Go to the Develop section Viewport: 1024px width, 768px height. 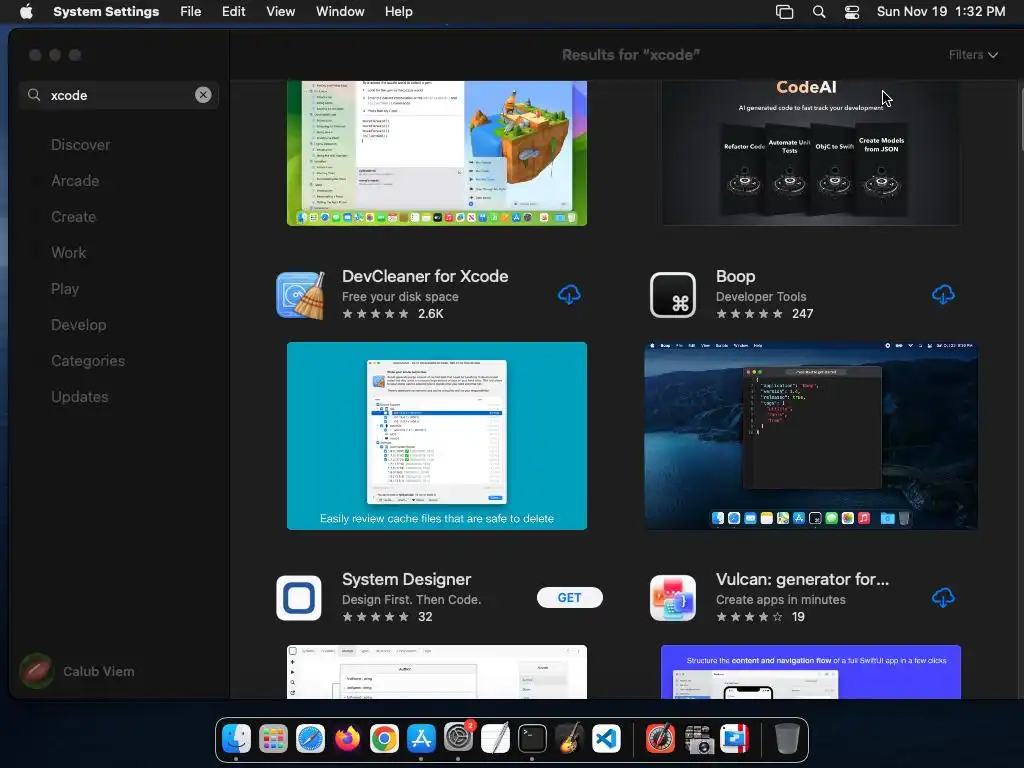(78, 325)
